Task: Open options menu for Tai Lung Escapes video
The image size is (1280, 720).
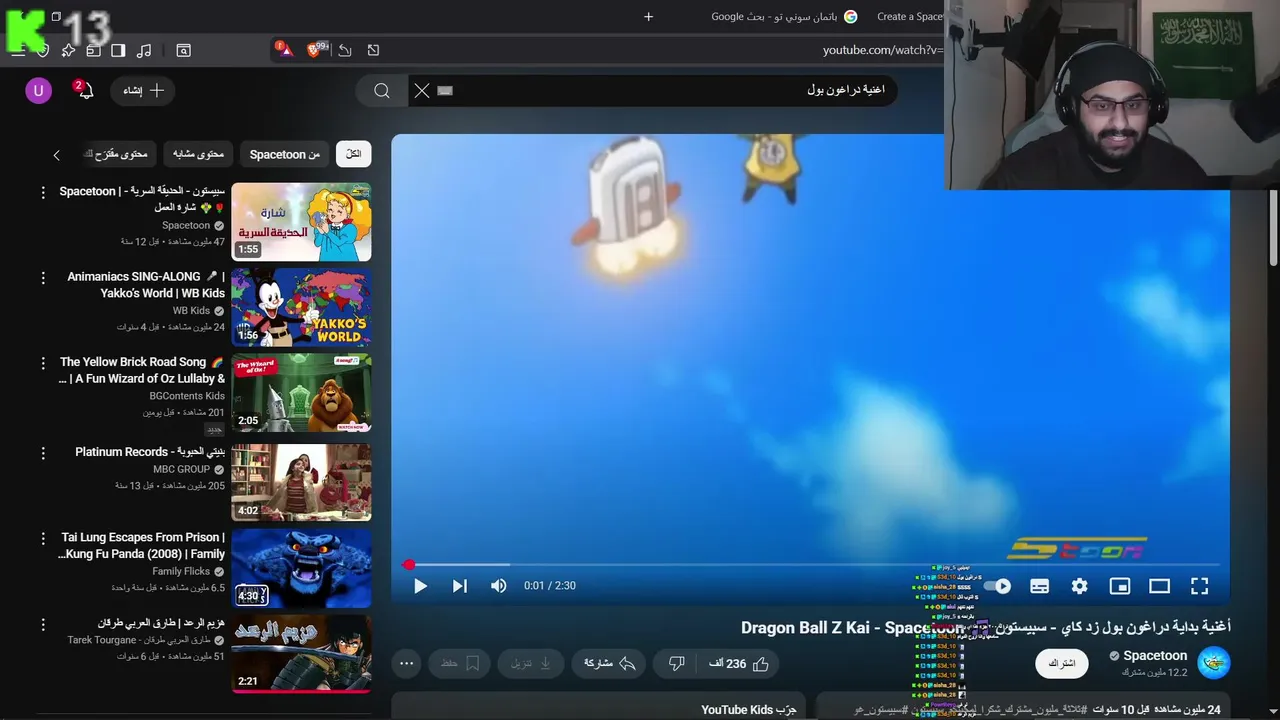Action: [x=43, y=539]
